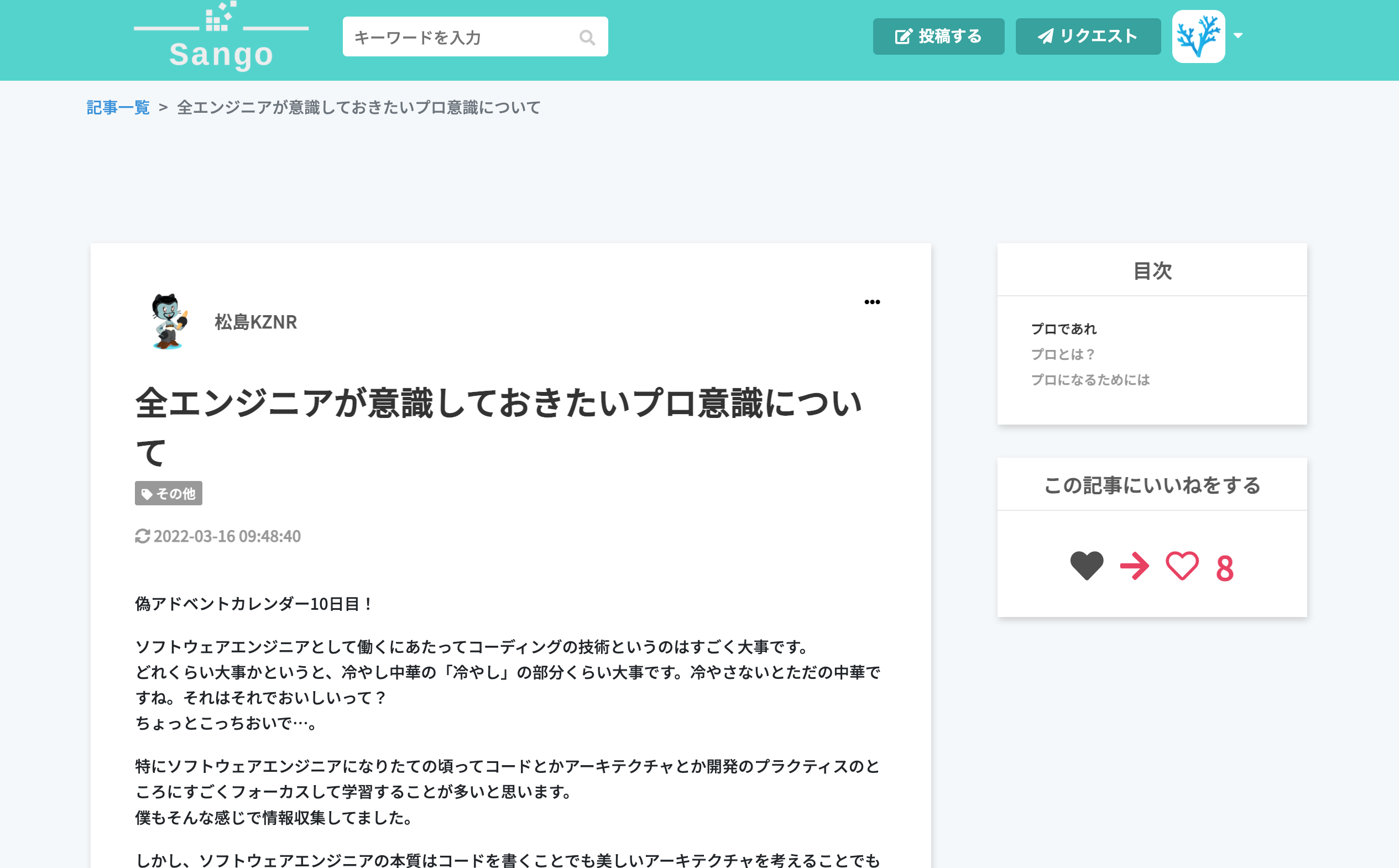The height and width of the screenshot is (868, 1399).
Task: Click the outlined pink heart icon
Action: (x=1182, y=566)
